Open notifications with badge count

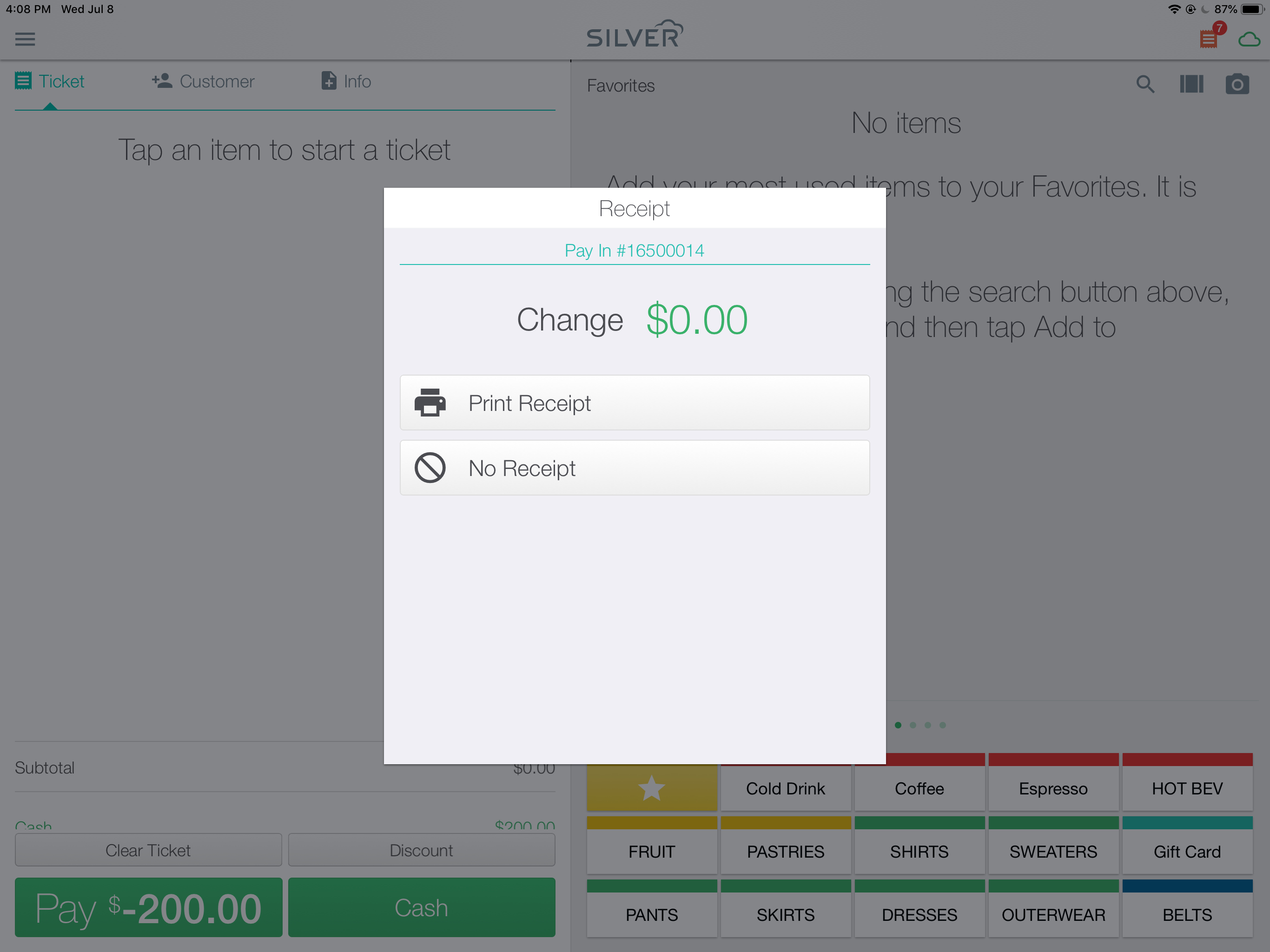click(x=1209, y=38)
